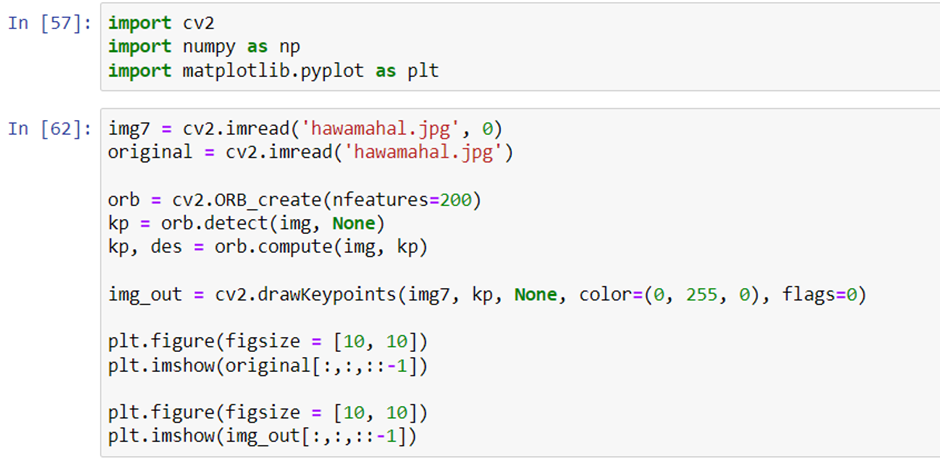Click the orb.detect(img, None) line
The height and width of the screenshot is (463, 940).
point(246,224)
